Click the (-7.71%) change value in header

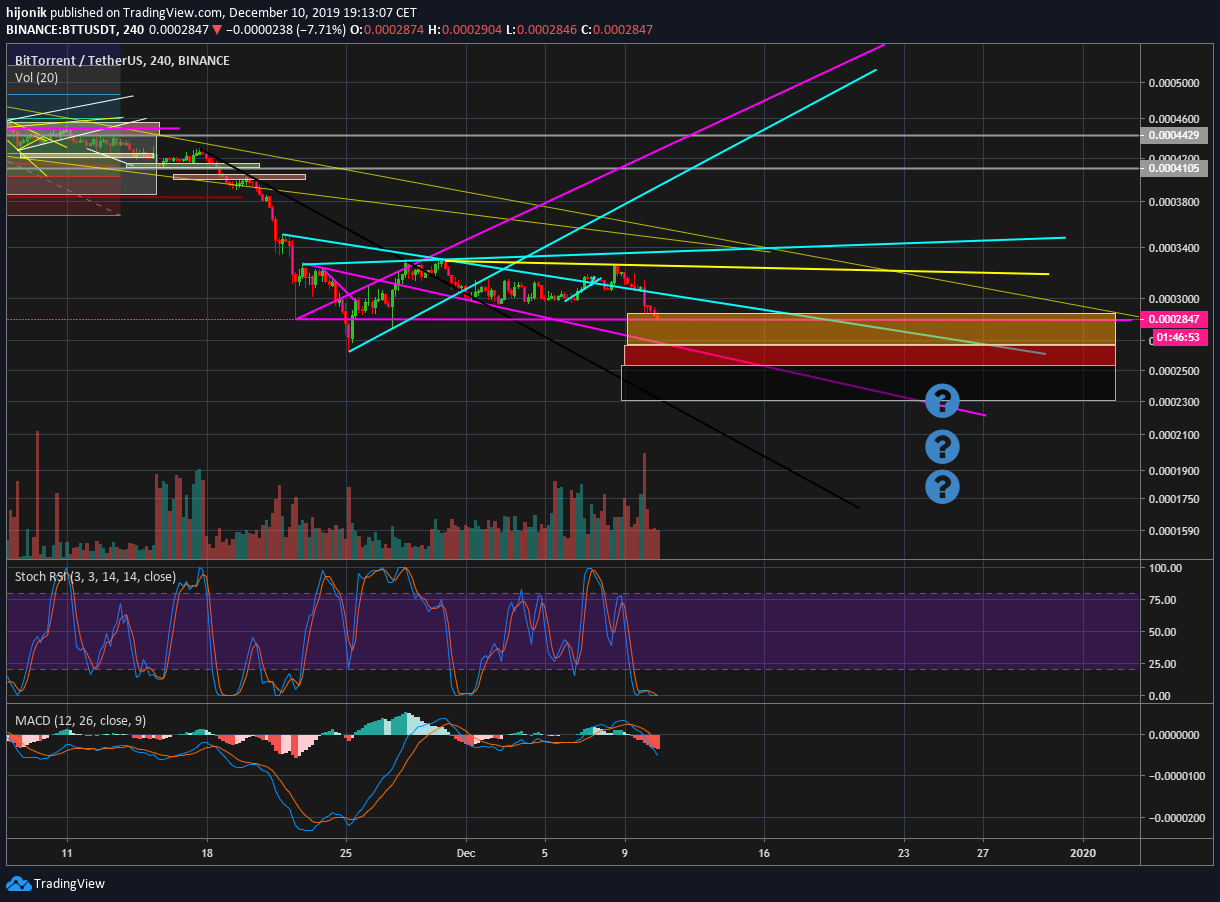pyautogui.click(x=319, y=30)
